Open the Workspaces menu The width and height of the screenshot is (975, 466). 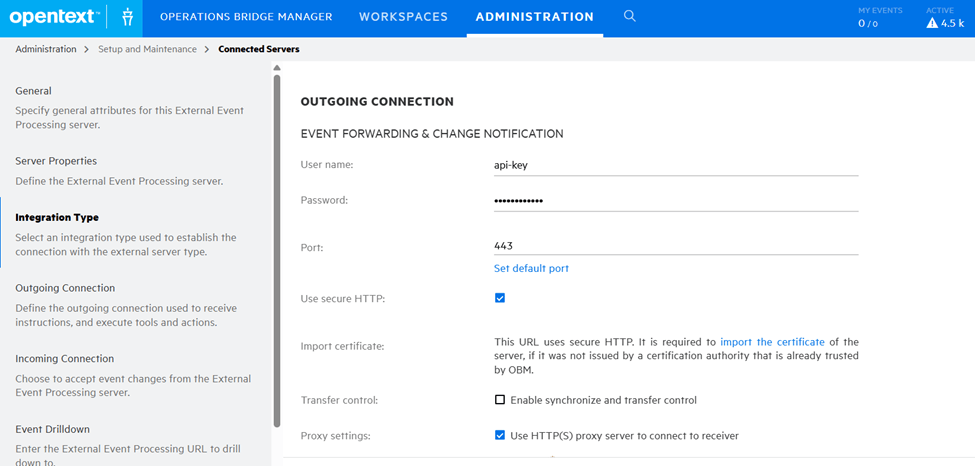pos(403,17)
